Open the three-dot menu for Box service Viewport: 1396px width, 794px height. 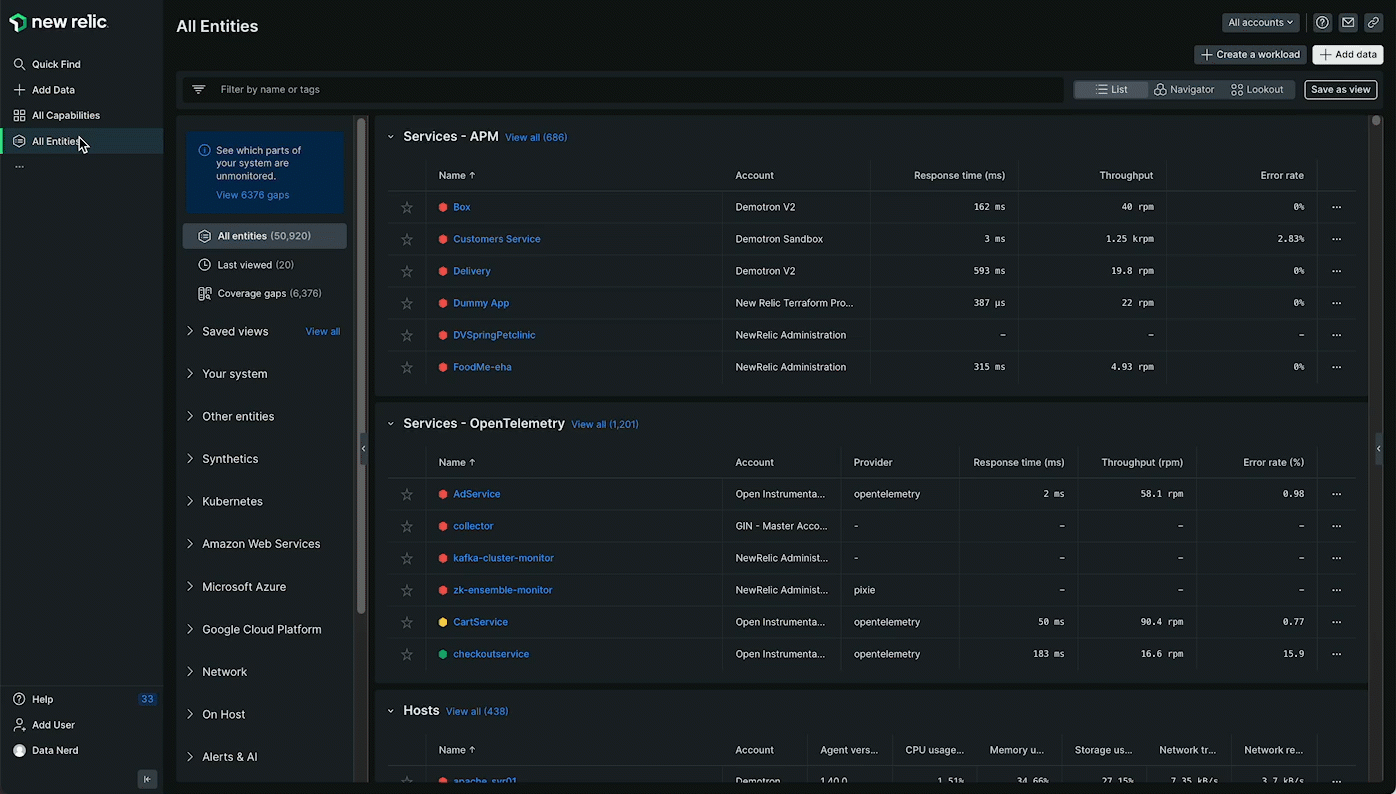1336,207
